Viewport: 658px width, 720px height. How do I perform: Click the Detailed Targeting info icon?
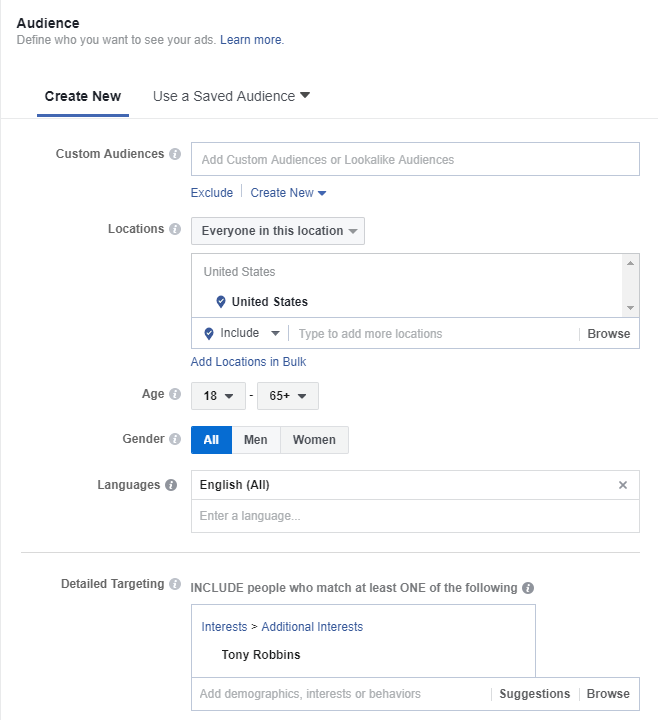[x=175, y=584]
